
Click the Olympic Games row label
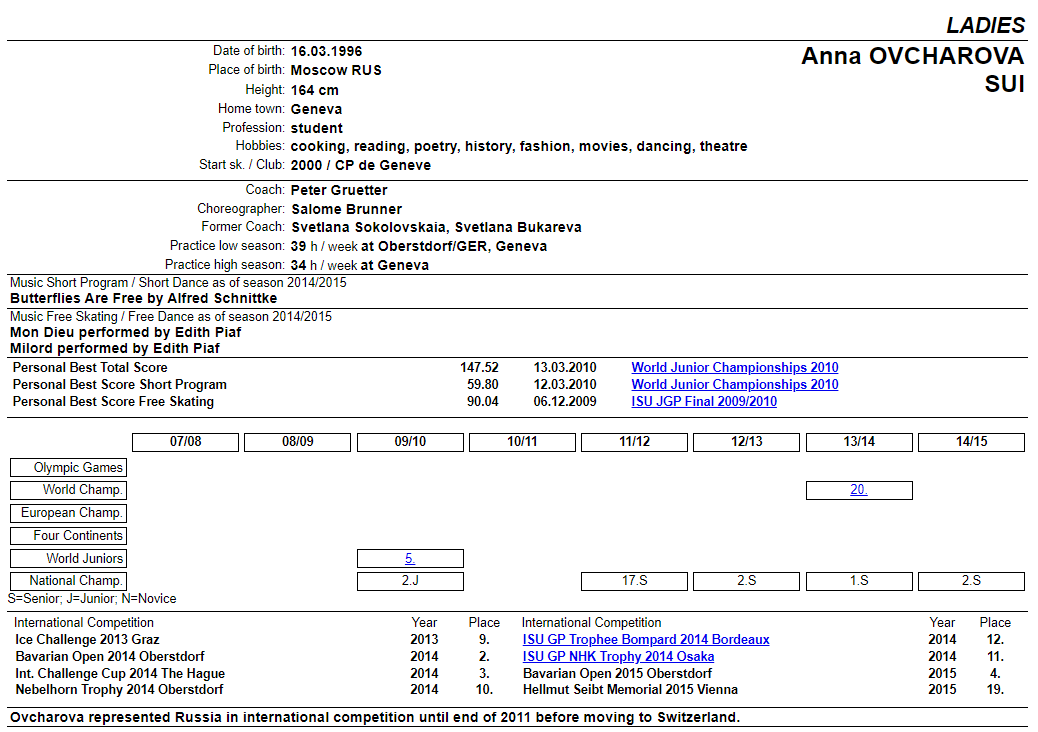pos(68,468)
